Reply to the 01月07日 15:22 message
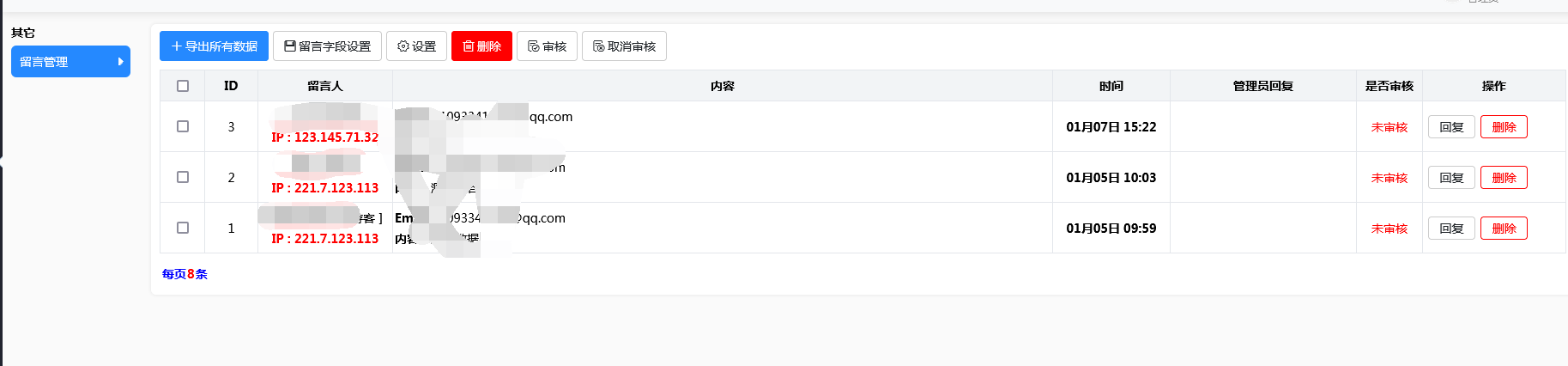The image size is (1568, 366). 1451,127
